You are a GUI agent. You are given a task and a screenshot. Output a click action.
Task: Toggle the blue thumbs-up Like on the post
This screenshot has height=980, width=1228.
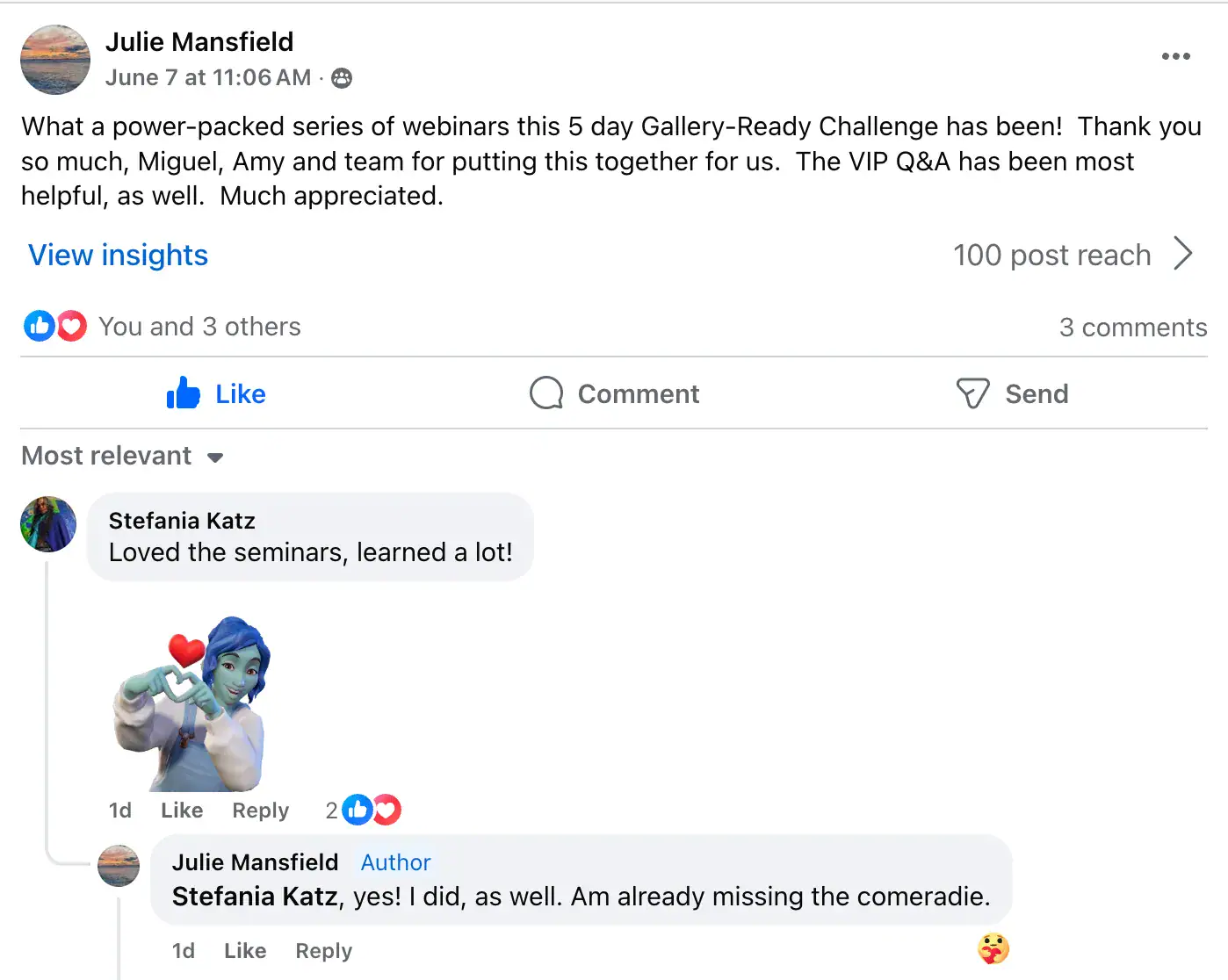click(x=216, y=393)
